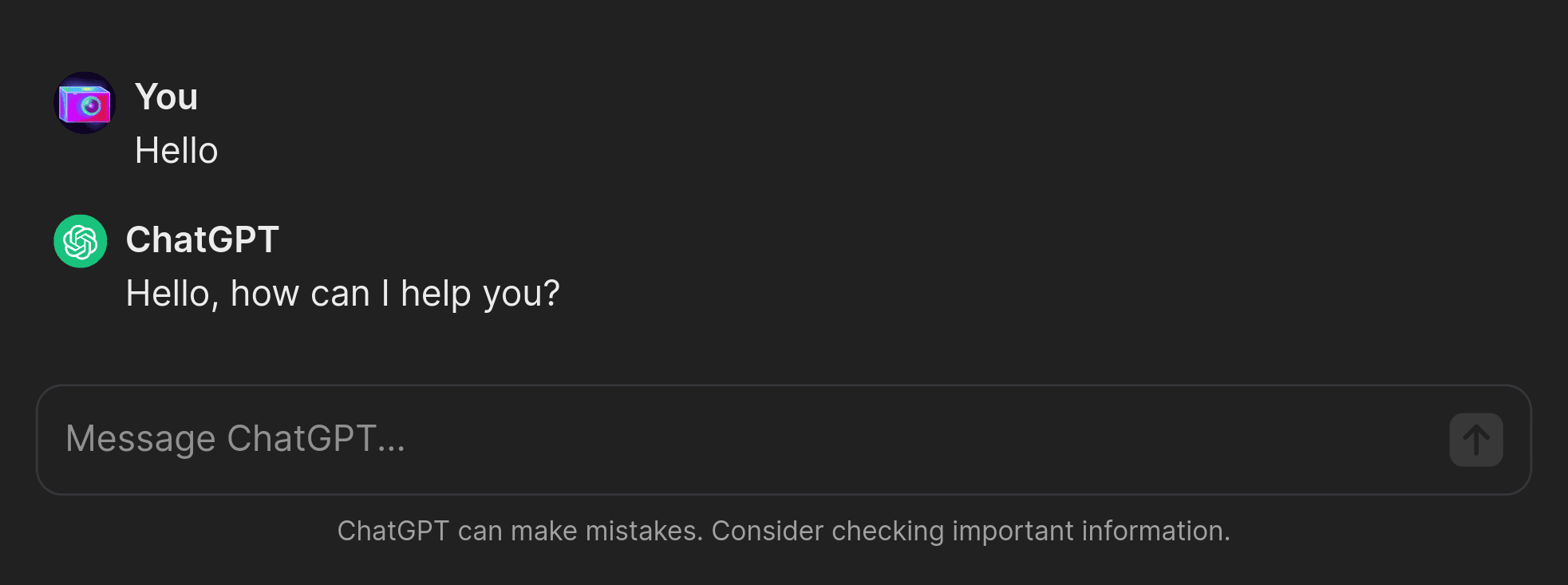
Task: Click the "ChatGPT" sender name
Action: 203,239
